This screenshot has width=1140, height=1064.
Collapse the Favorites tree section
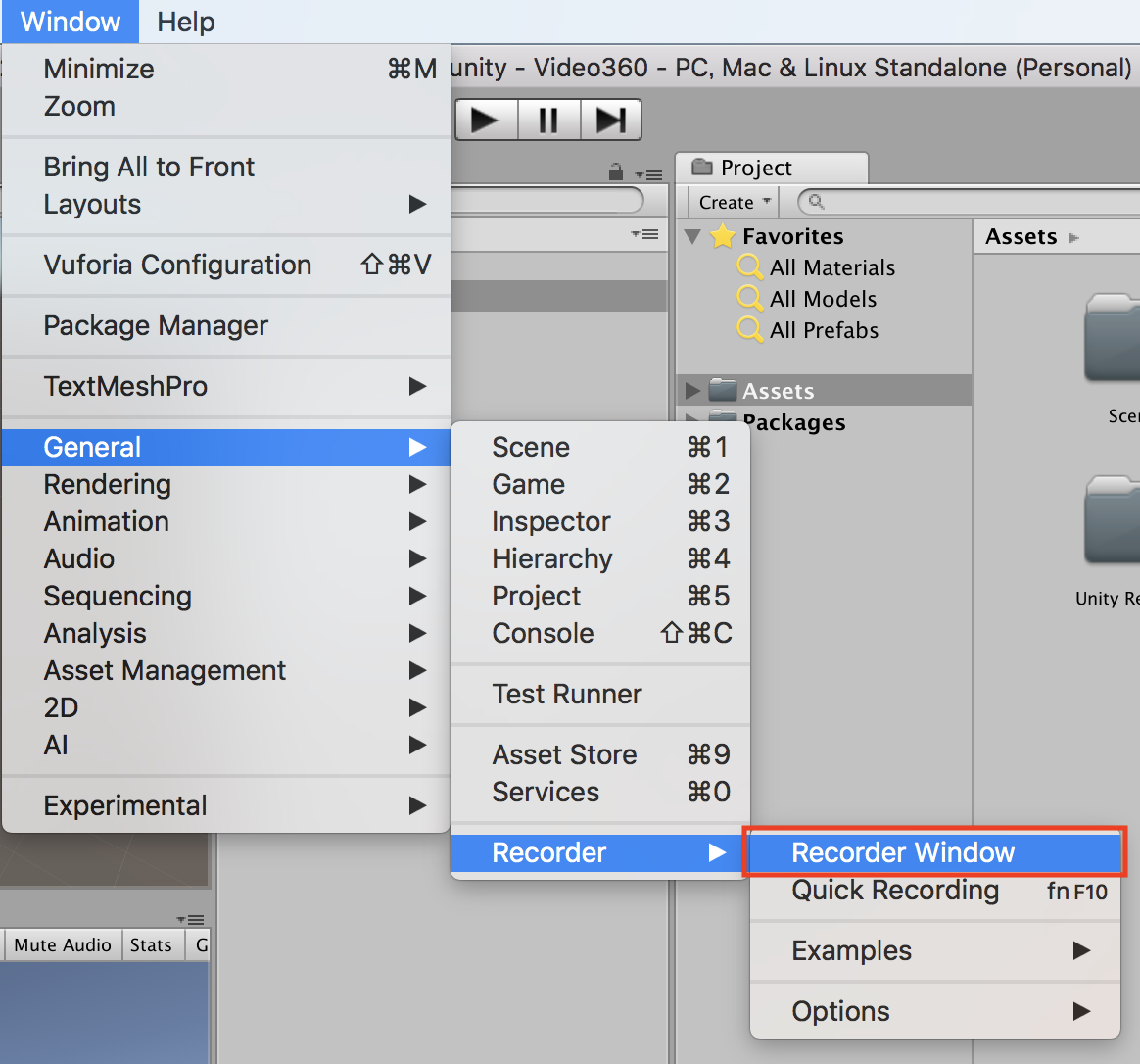[693, 236]
